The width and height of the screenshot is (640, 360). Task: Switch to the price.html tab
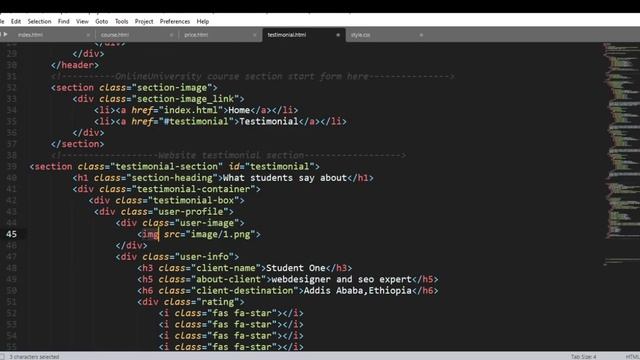pyautogui.click(x=196, y=35)
